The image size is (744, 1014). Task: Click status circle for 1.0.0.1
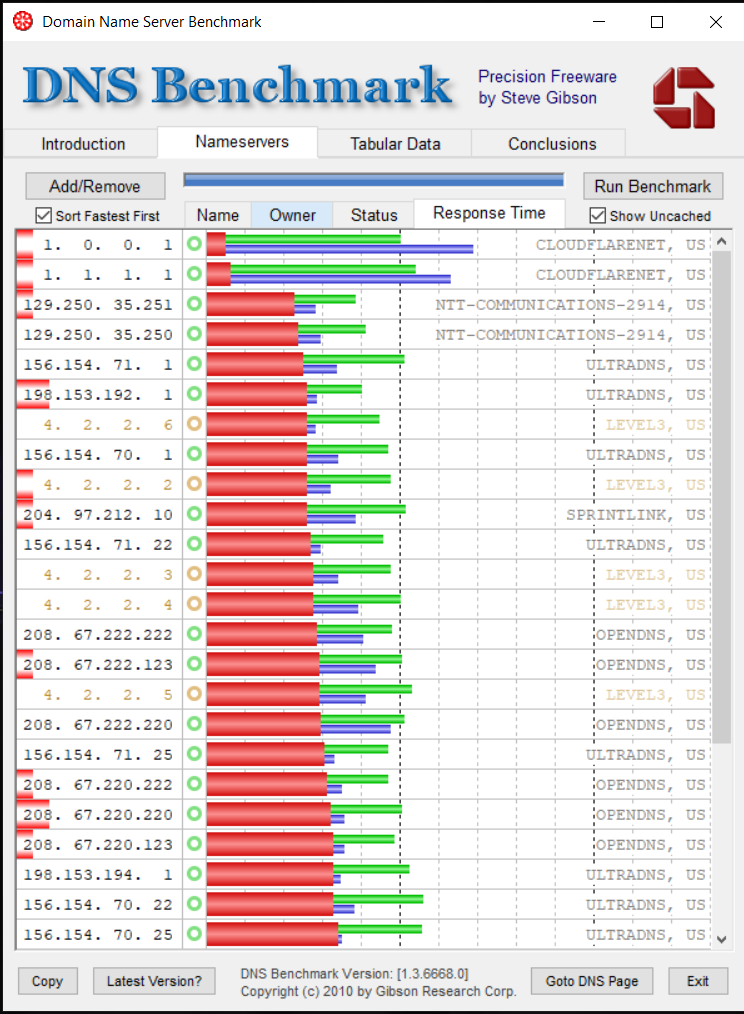click(194, 244)
